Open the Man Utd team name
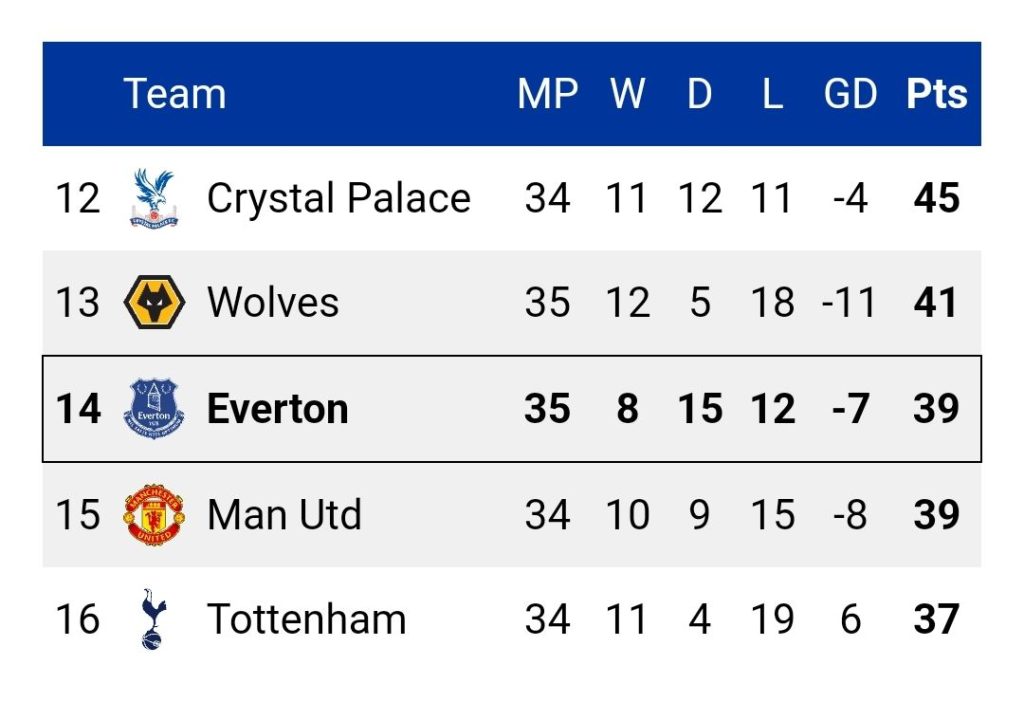 284,515
